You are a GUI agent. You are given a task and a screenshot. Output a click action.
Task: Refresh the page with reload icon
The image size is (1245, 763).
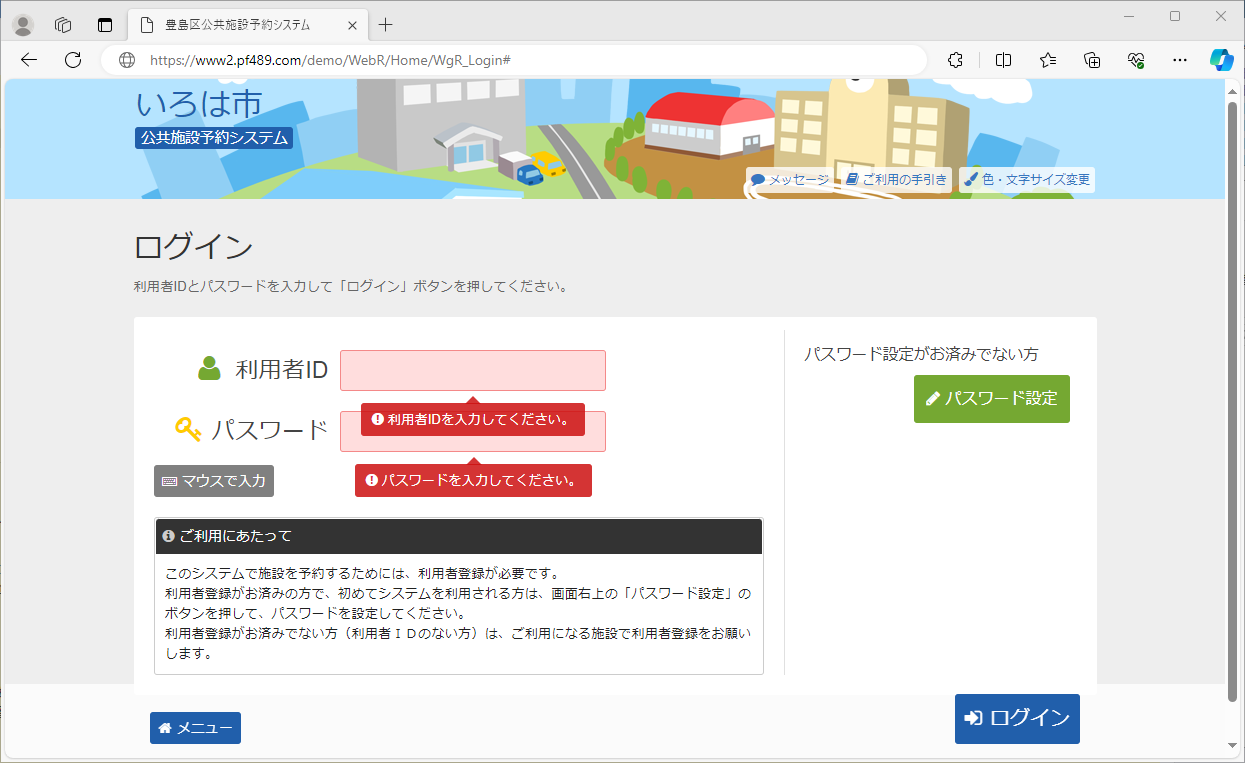(x=73, y=60)
